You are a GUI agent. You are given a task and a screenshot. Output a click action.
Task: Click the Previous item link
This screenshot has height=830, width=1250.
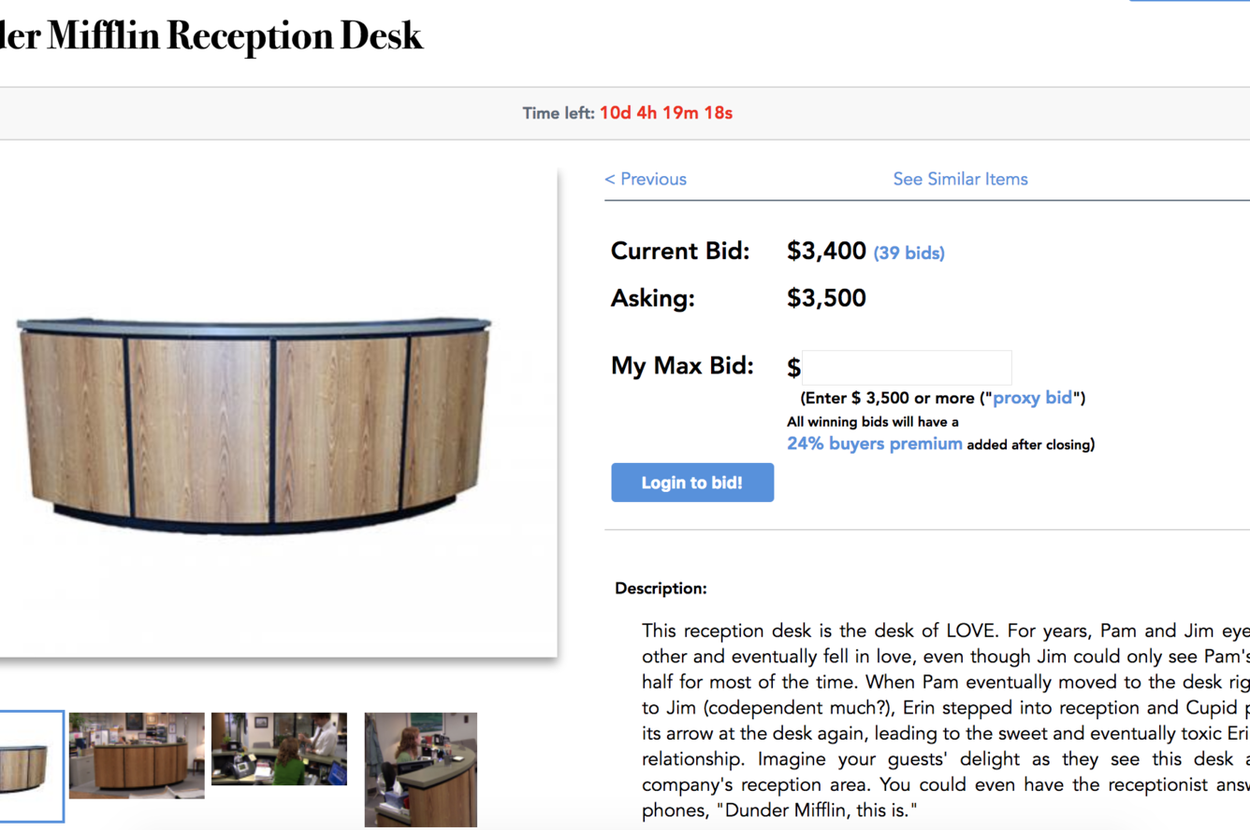click(646, 180)
